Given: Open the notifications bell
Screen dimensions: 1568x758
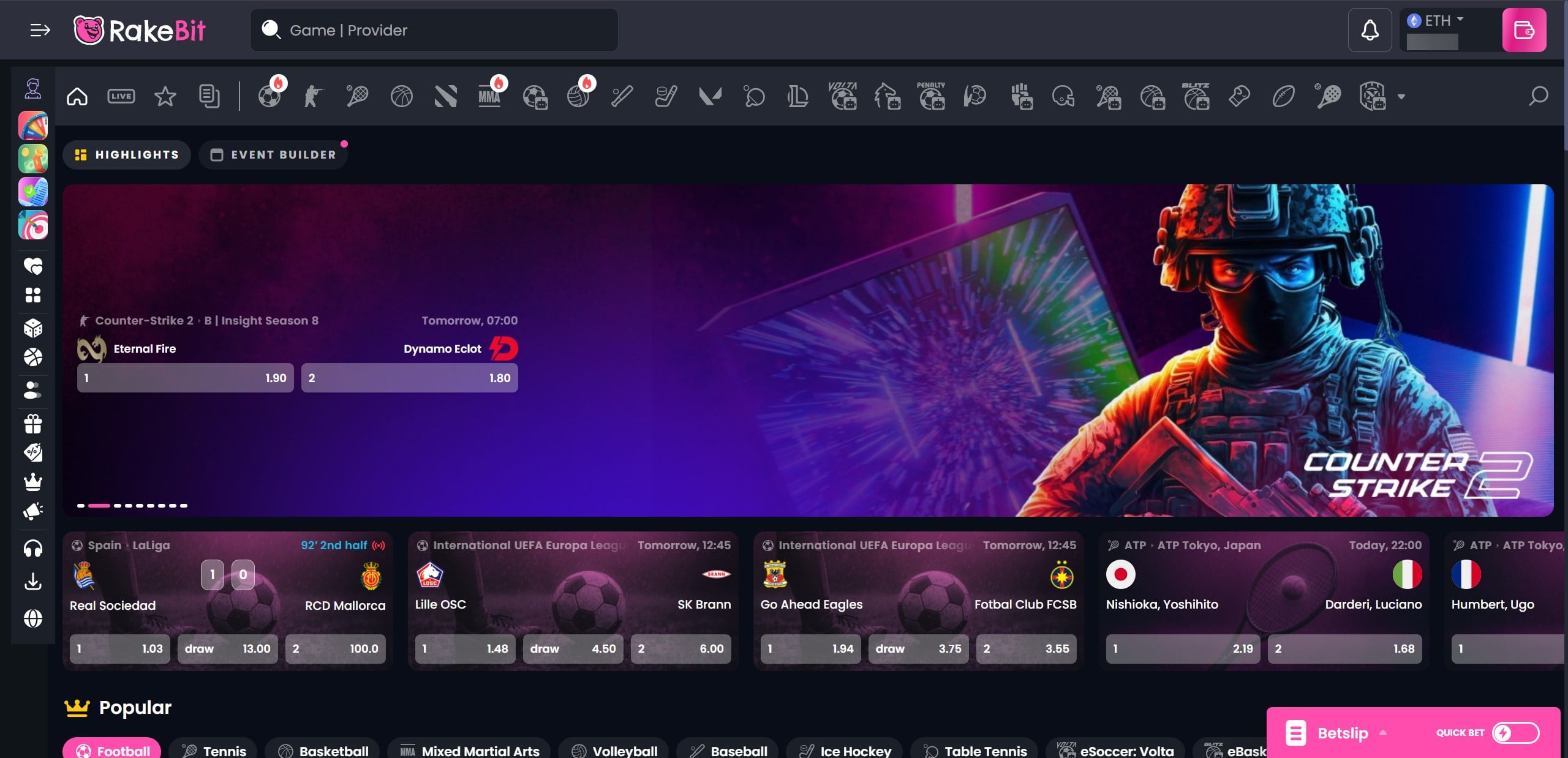Looking at the screenshot, I should (1370, 30).
